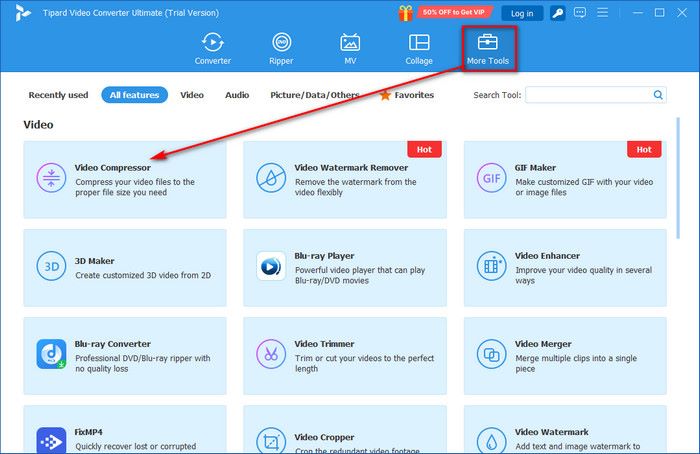Image resolution: width=700 pixels, height=454 pixels.
Task: Open the Blu-ray Player title
Action: 324,256
